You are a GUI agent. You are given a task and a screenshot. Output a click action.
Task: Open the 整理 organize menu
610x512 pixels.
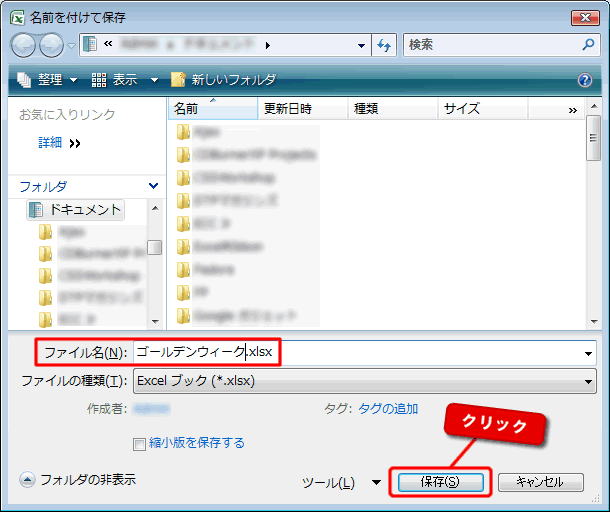(x=47, y=80)
